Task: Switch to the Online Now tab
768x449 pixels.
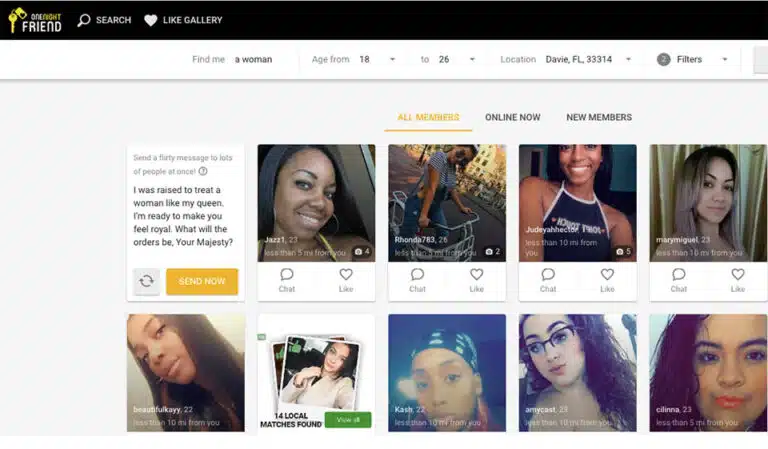Action: 512,118
